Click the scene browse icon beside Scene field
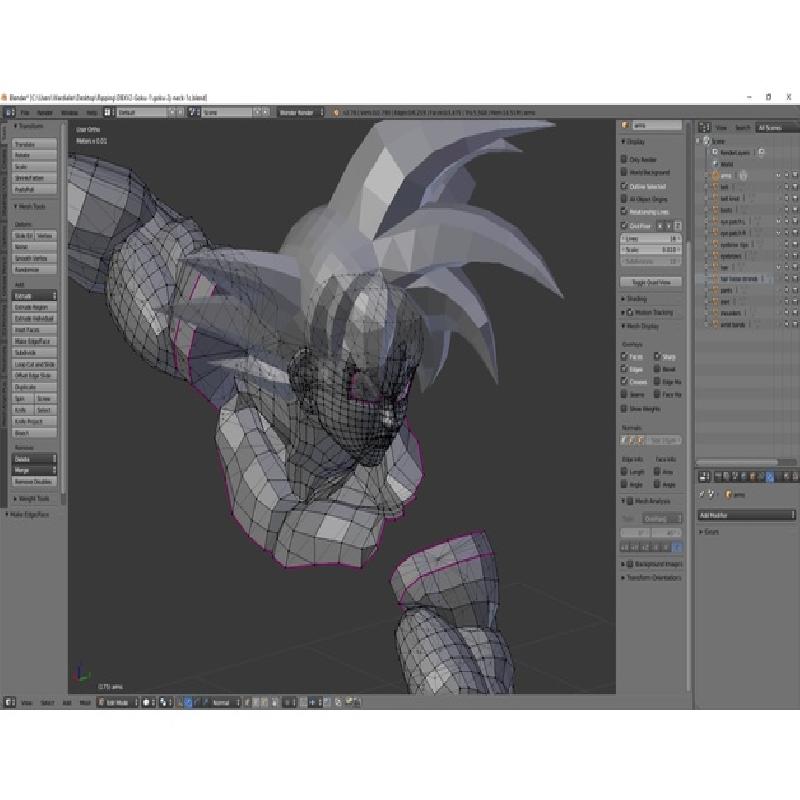The height and width of the screenshot is (800, 800). click(193, 112)
